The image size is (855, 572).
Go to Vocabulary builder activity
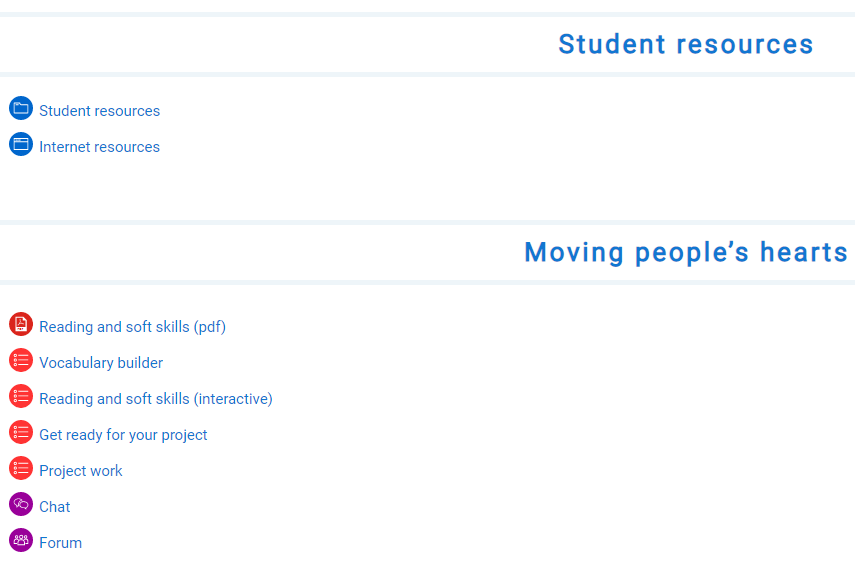pyautogui.click(x=101, y=363)
